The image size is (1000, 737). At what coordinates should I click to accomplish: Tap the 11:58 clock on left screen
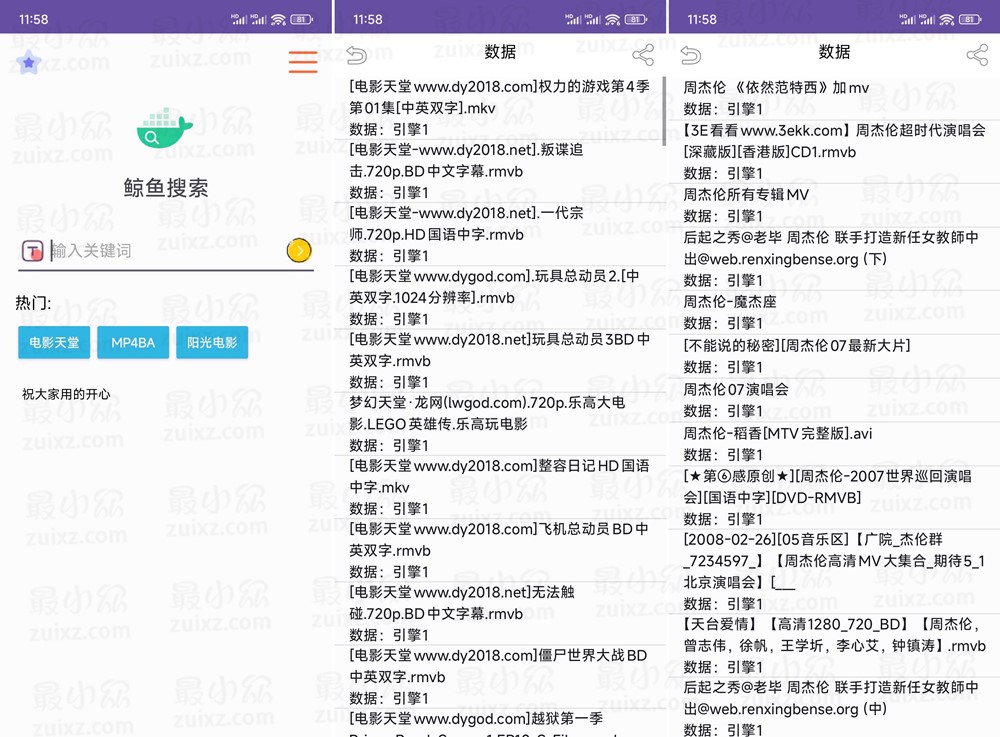pos(33,20)
